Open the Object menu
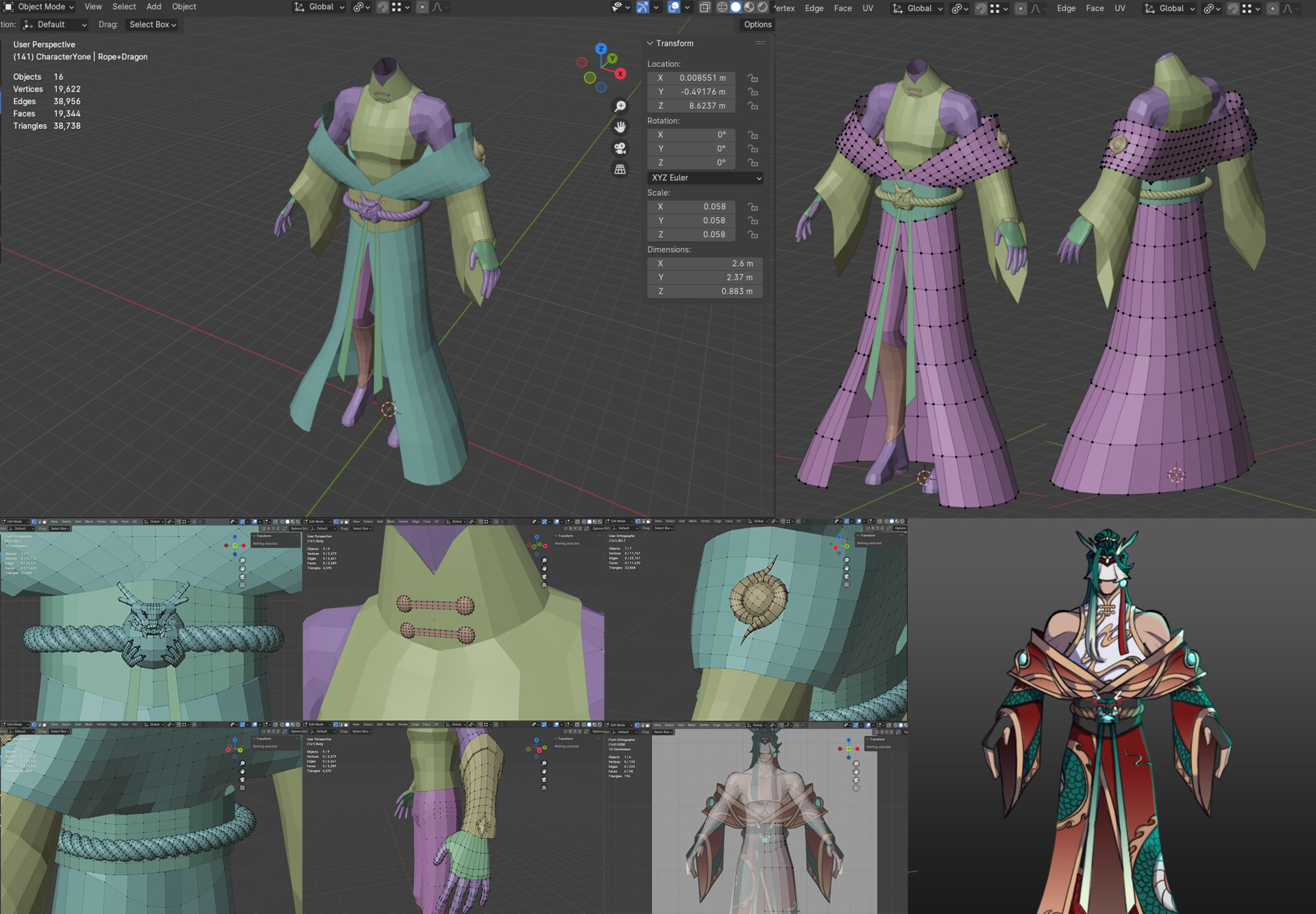Screen dimensions: 1316x914 tap(184, 7)
